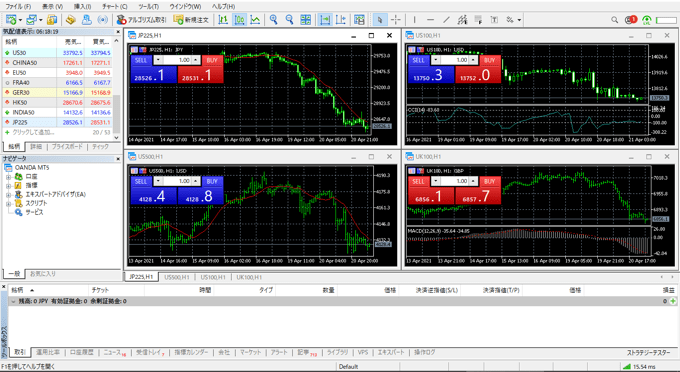Select GER30 row in Market Watch
Viewport: 680px width, 372px height.
(57, 92)
